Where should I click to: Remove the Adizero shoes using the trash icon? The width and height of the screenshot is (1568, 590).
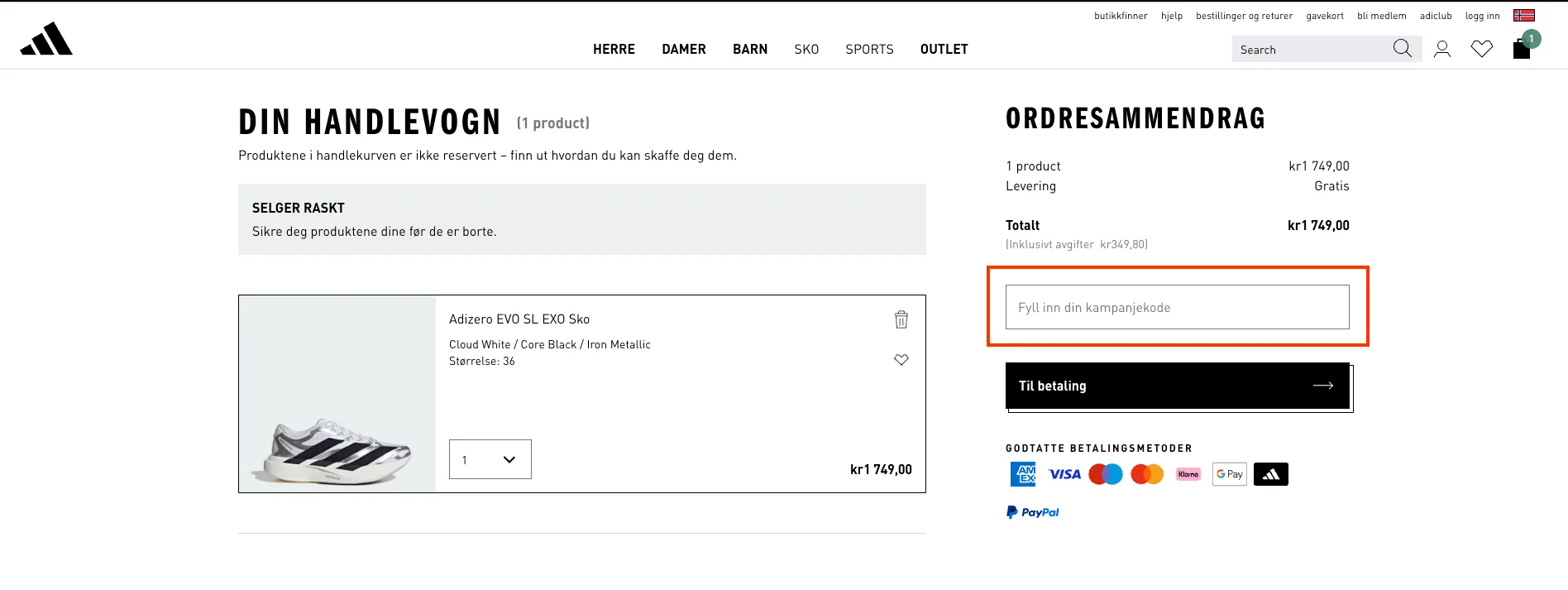pos(901,319)
